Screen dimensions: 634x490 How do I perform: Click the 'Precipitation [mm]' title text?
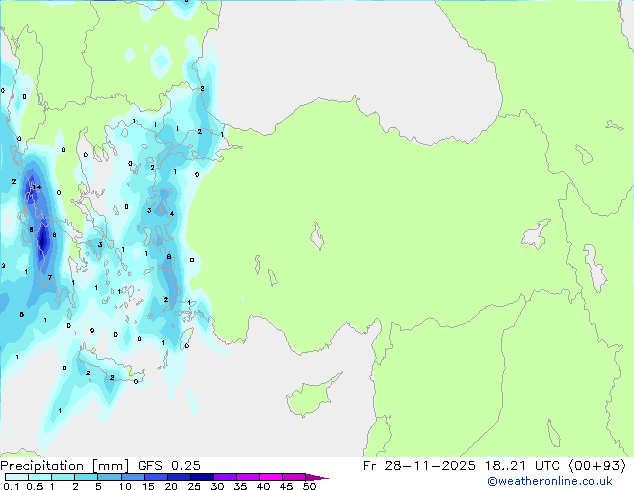64,466
